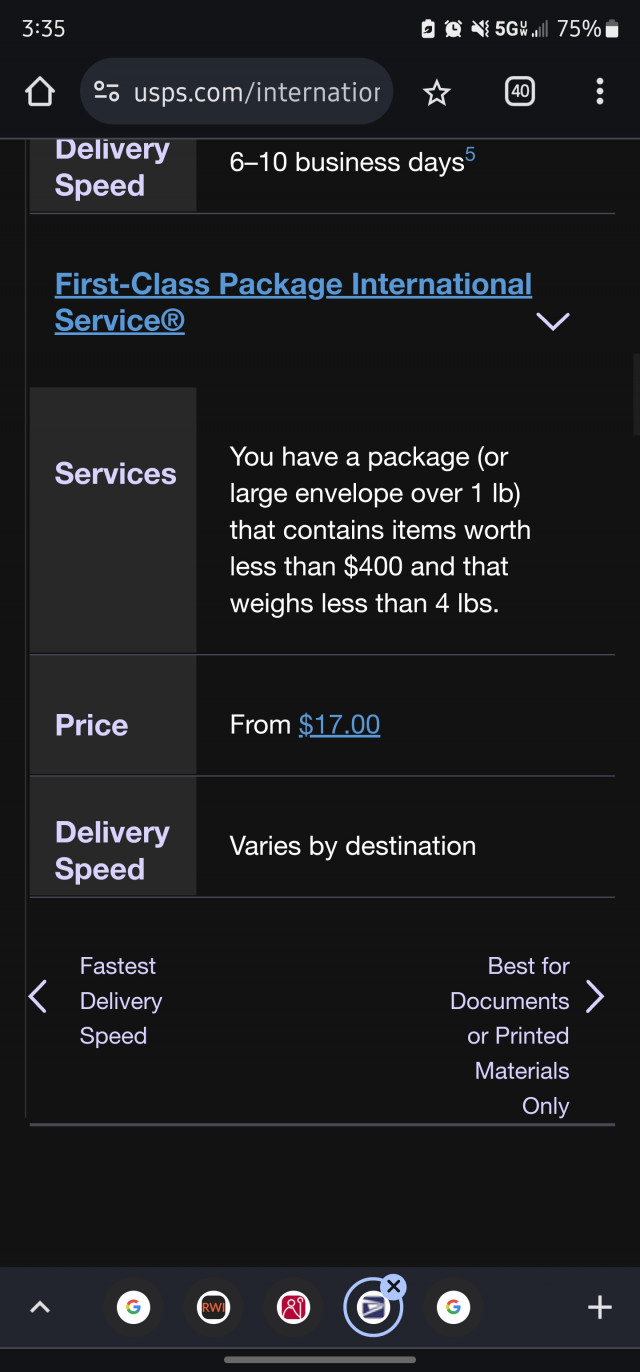Image resolution: width=640 pixels, height=1372 pixels.
Task: Go to previous slide: Fastest Delivery Speed
Action: [38, 996]
